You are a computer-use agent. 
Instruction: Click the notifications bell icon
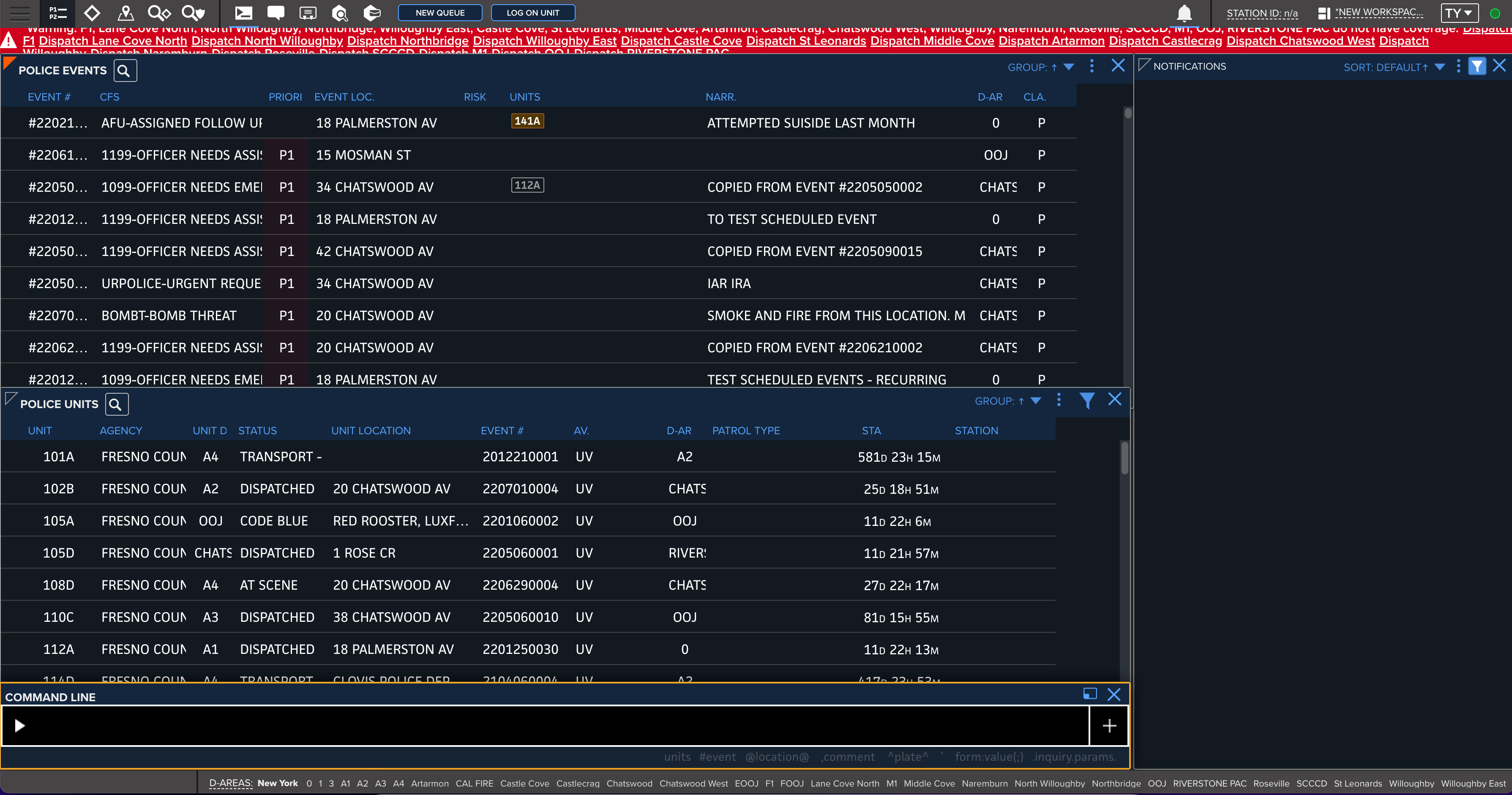pos(1184,13)
